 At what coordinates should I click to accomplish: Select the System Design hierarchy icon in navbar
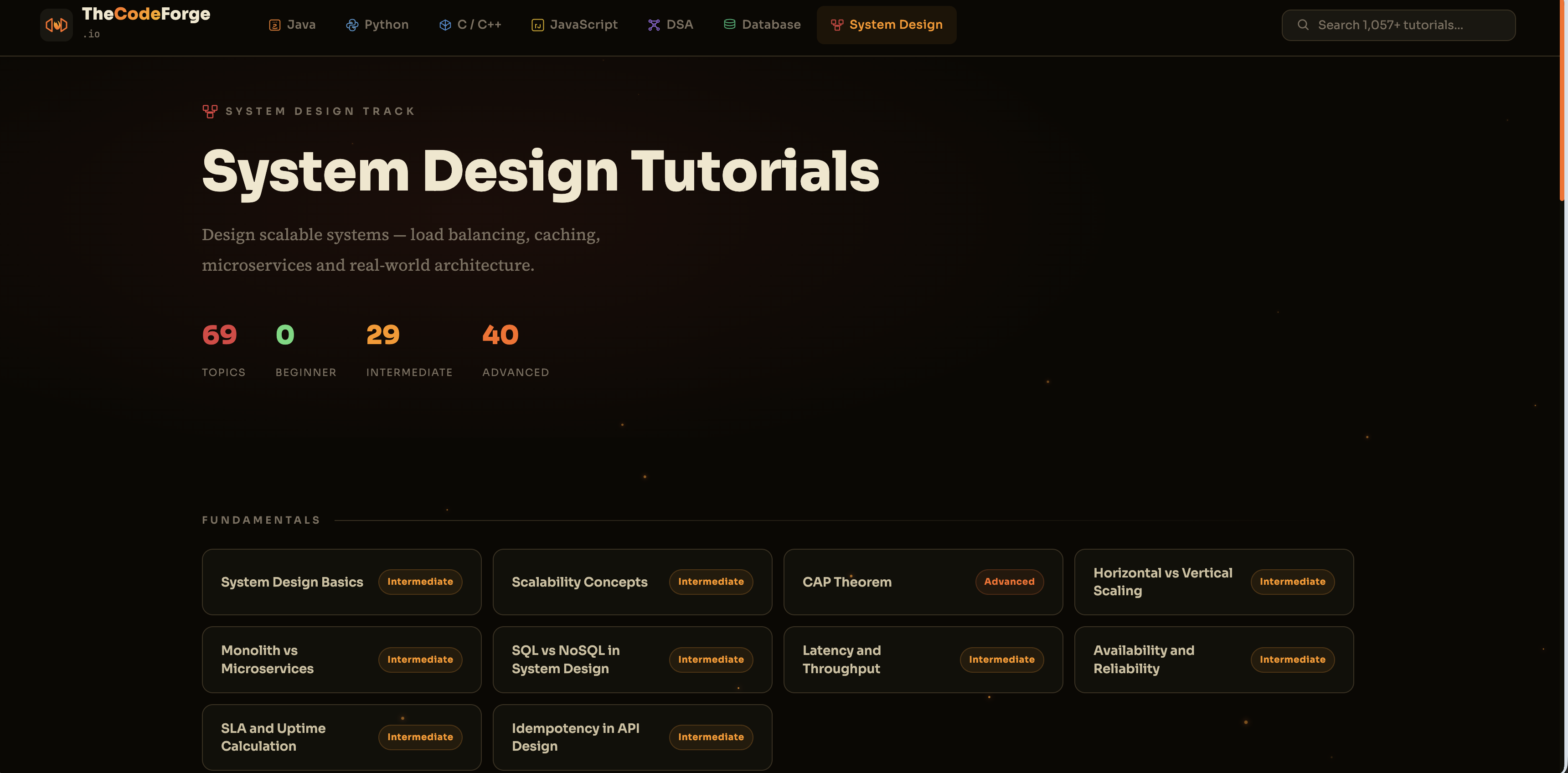pos(837,25)
